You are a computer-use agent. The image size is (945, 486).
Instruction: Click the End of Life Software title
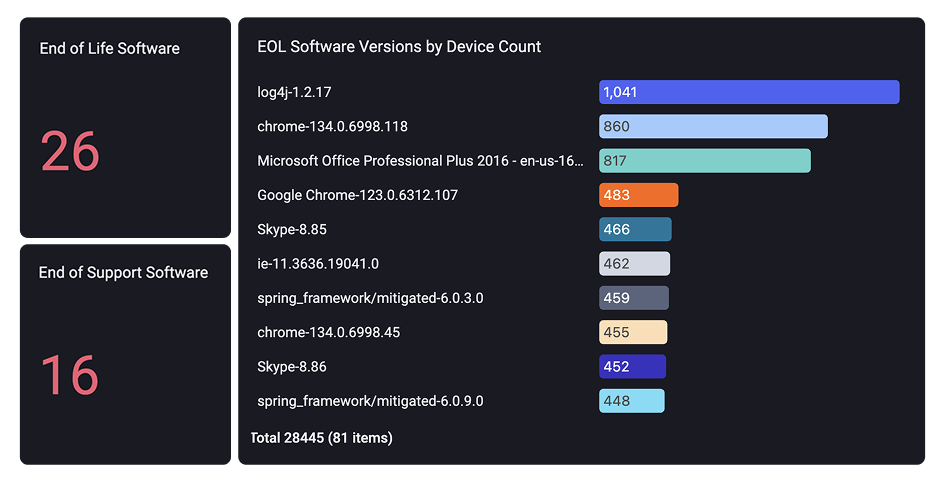point(110,49)
